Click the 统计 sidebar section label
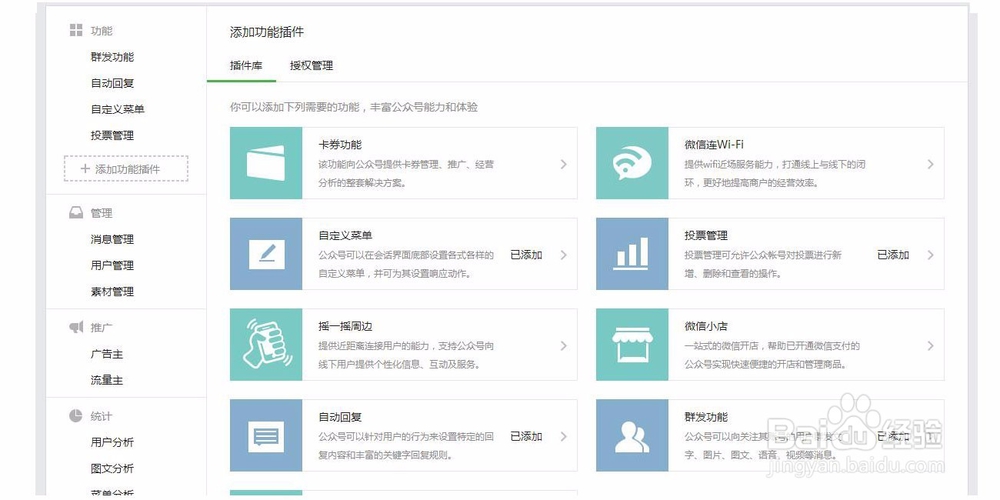The height and width of the screenshot is (500, 1000). [x=101, y=416]
